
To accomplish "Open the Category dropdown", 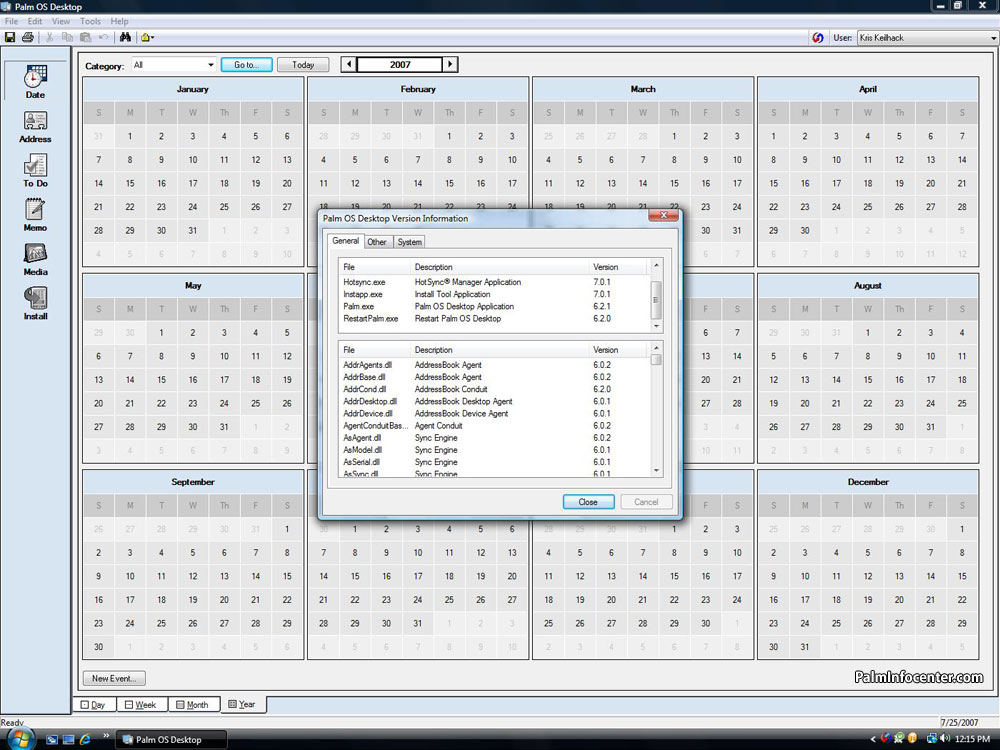I will [x=173, y=65].
